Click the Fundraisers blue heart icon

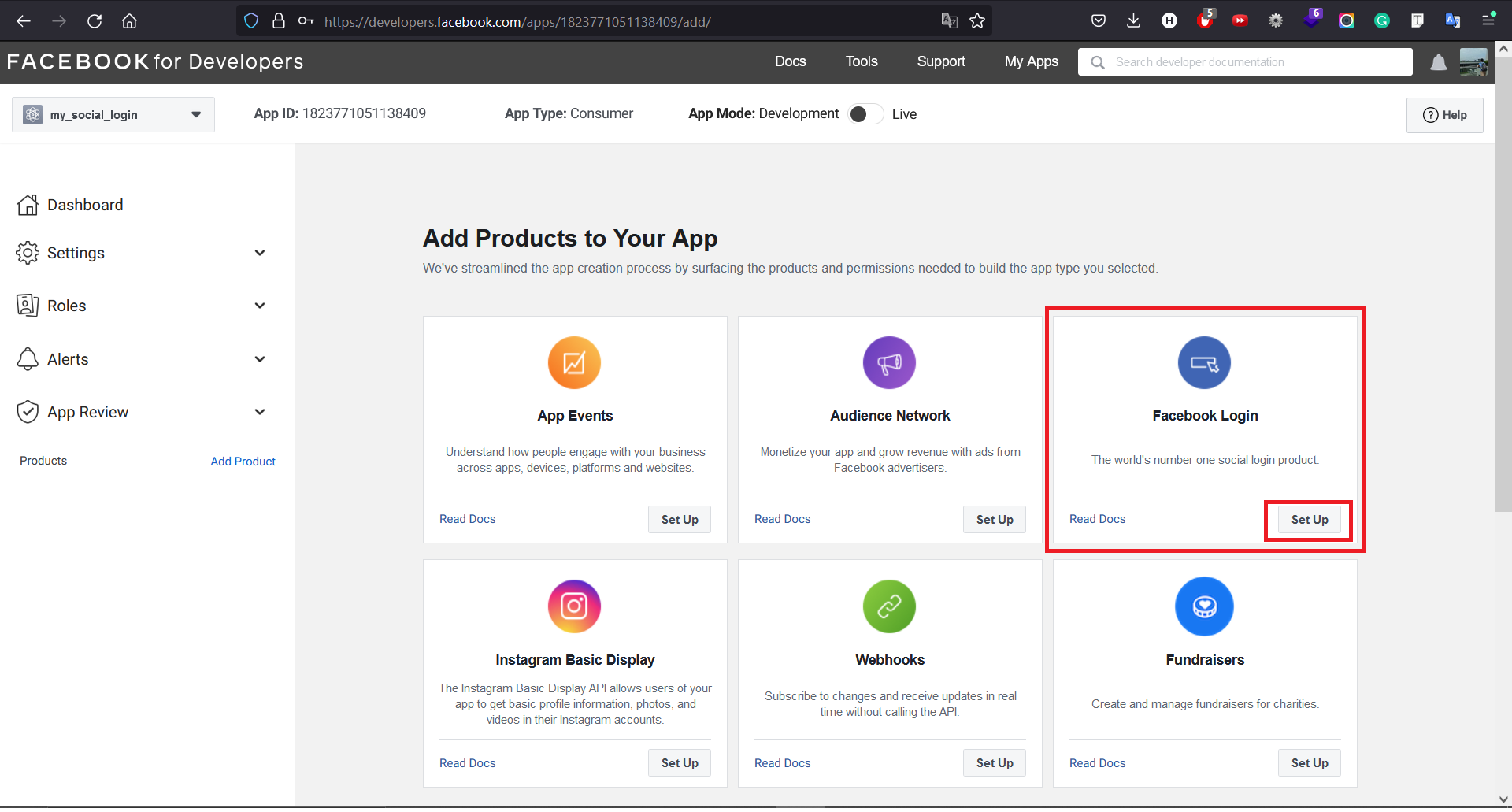click(x=1204, y=606)
